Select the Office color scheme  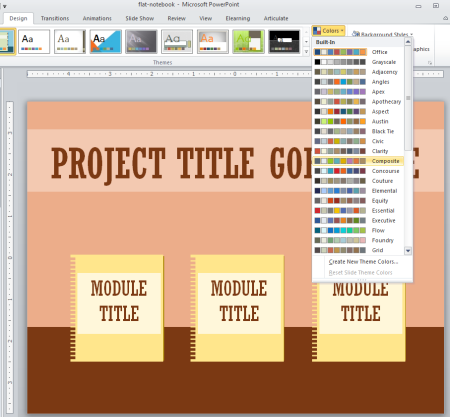(359, 52)
